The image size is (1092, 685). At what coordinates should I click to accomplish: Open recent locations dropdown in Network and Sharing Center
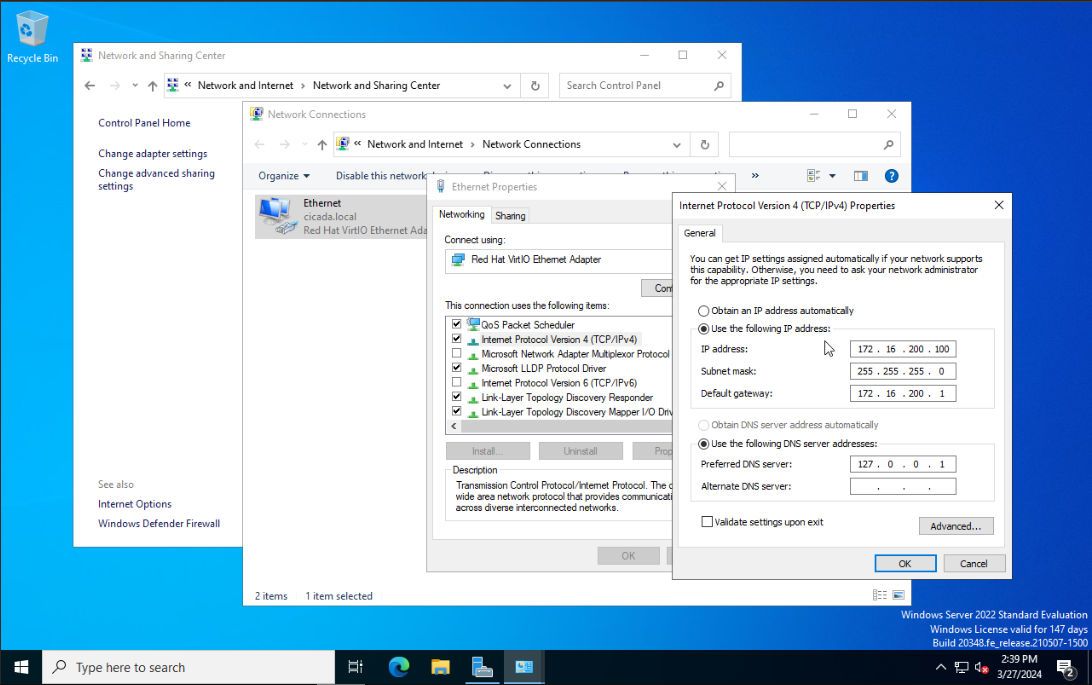[134, 86]
